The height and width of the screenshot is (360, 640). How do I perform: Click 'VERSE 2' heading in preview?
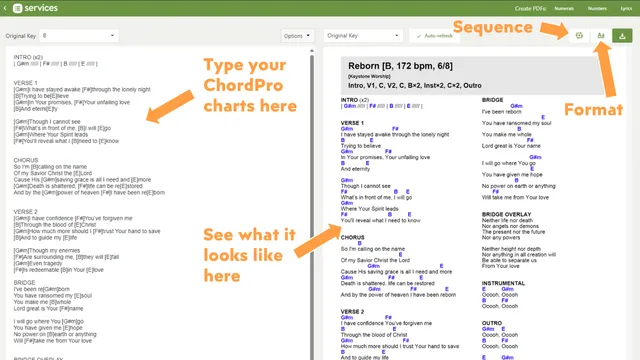click(352, 312)
